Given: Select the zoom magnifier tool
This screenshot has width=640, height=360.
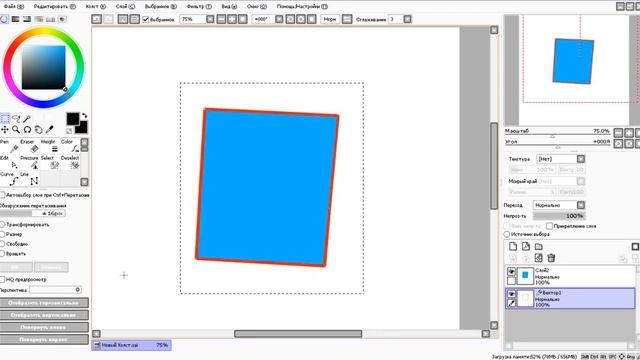Looking at the screenshot, I should click(x=16, y=129).
